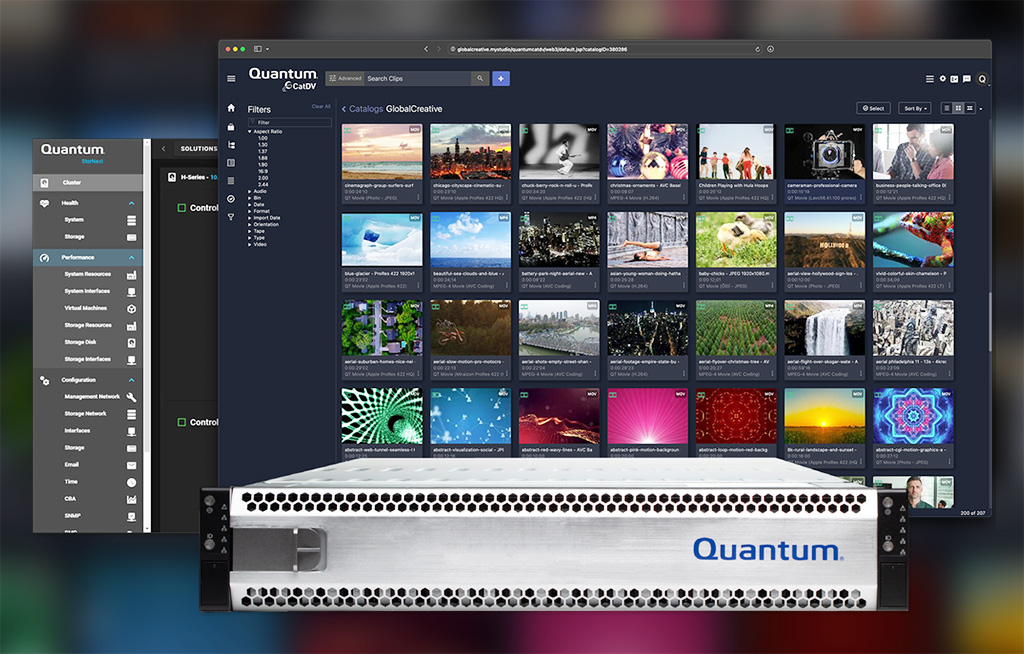Click the magnifier search button in CatDV
The image size is (1024, 654).
[x=480, y=78]
